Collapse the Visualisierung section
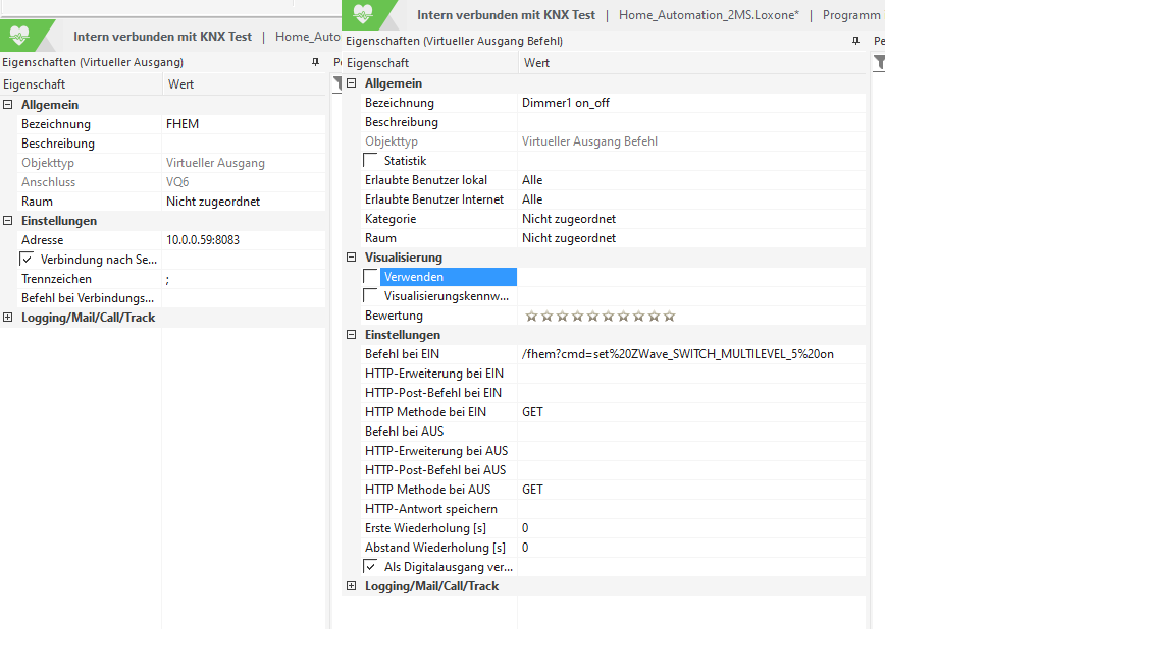This screenshot has width=1152, height=648. (352, 257)
